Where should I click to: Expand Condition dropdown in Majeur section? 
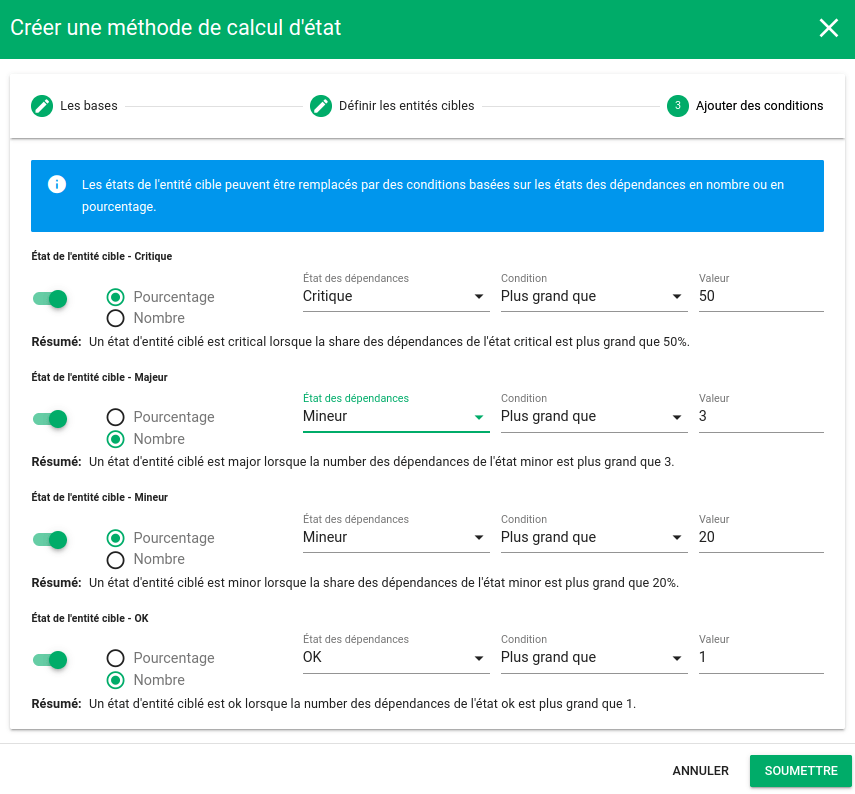[593, 417]
